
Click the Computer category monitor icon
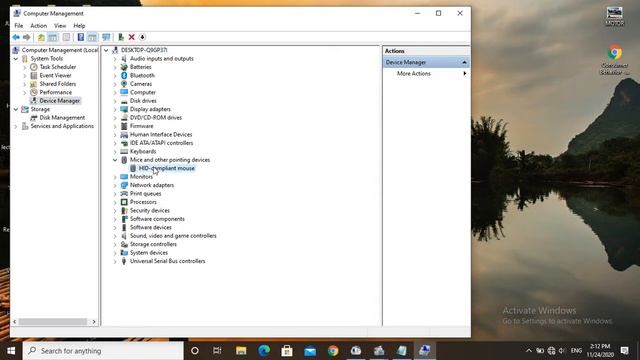coord(124,92)
